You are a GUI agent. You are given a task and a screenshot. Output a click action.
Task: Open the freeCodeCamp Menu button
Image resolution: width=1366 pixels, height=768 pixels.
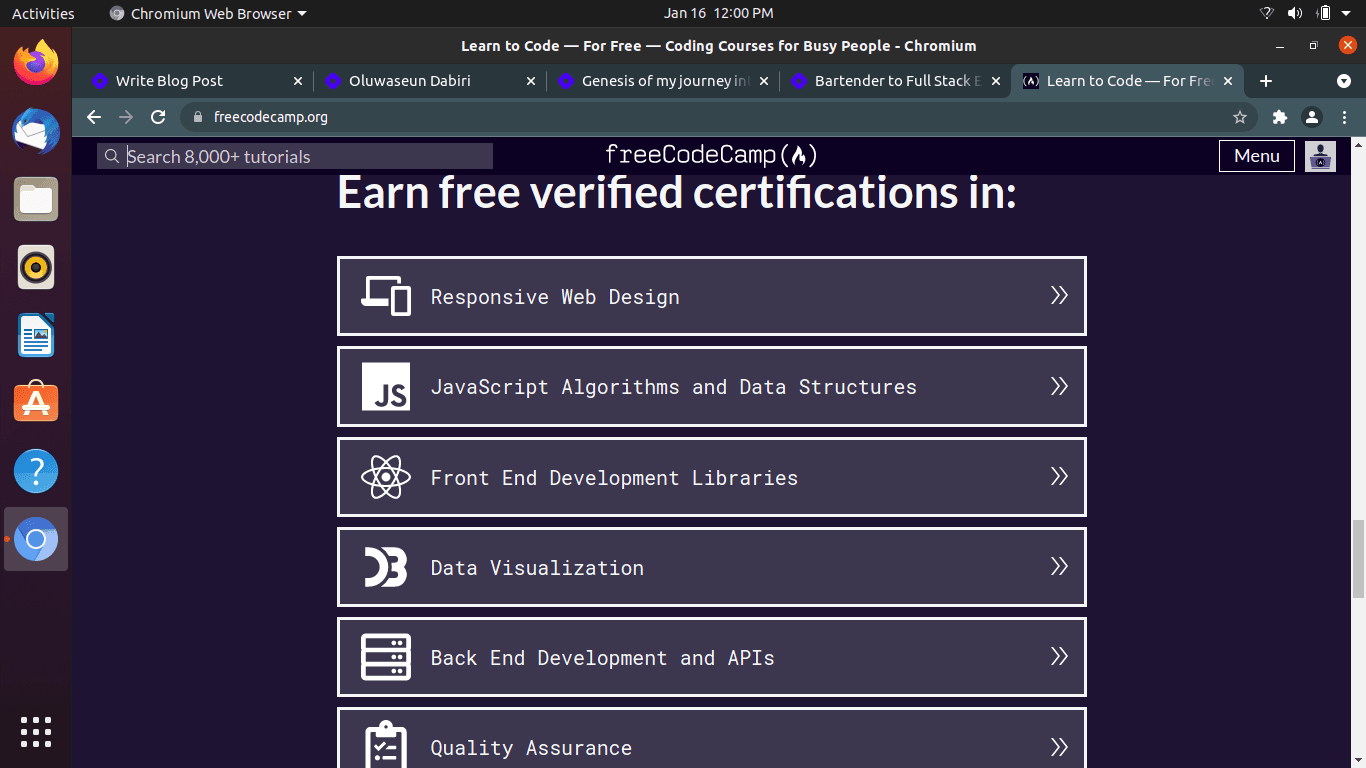point(1256,156)
